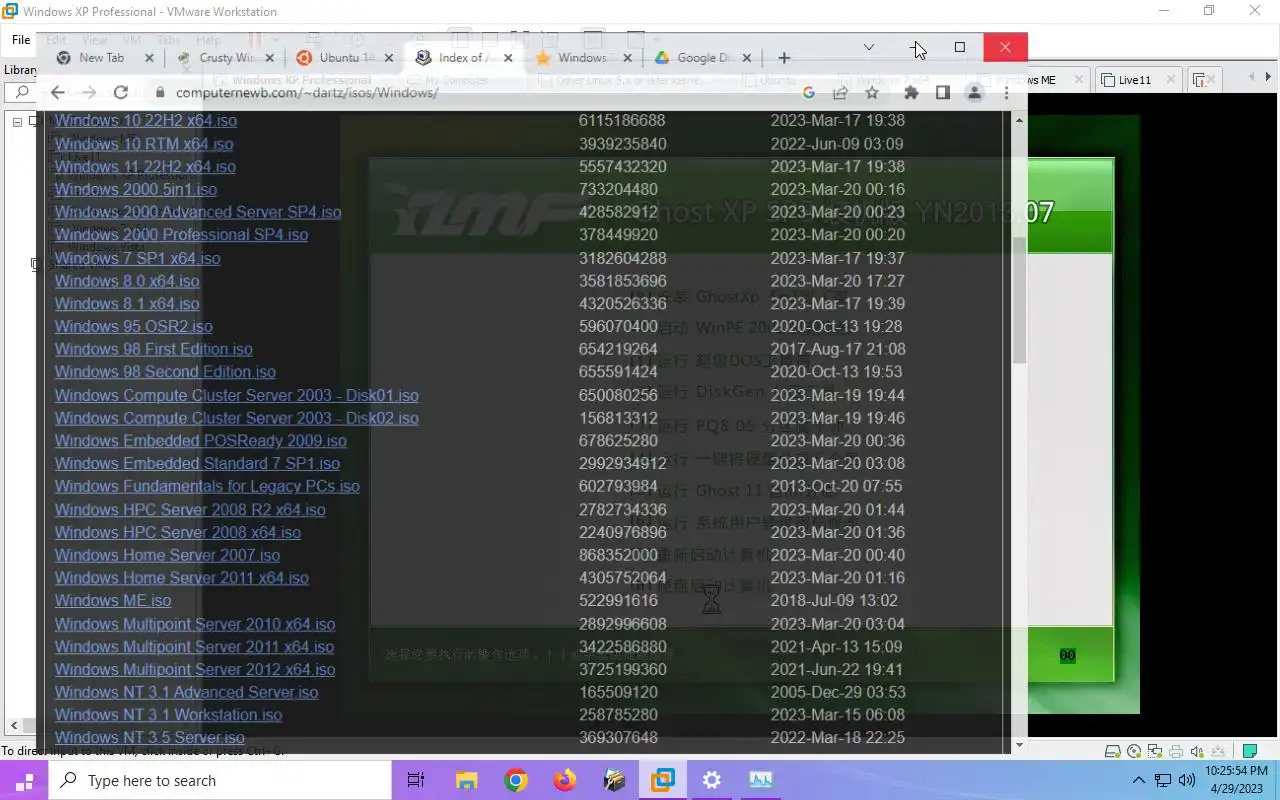Open the VMware File menu
1280x800 pixels.
pyautogui.click(x=21, y=40)
